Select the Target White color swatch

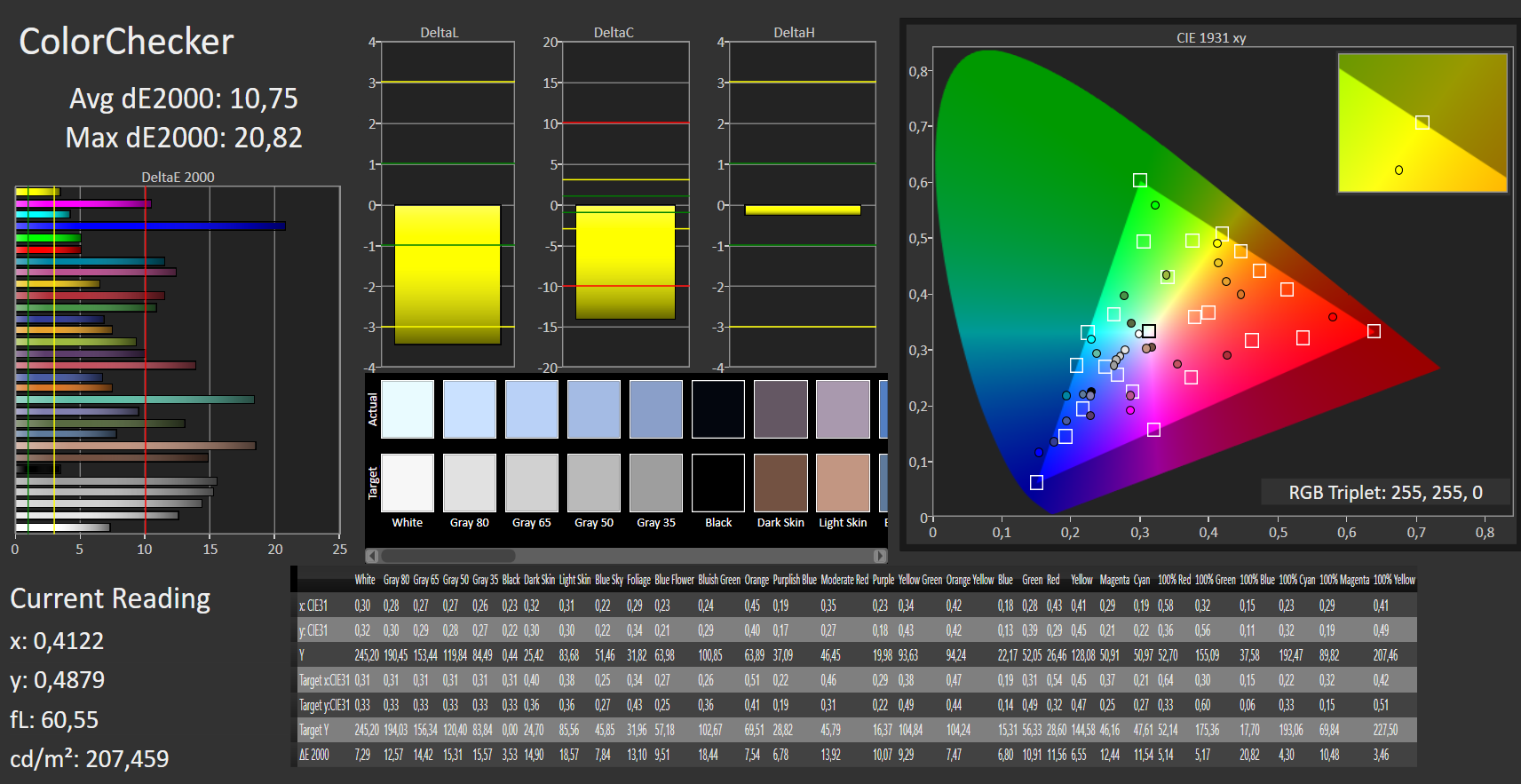click(408, 483)
